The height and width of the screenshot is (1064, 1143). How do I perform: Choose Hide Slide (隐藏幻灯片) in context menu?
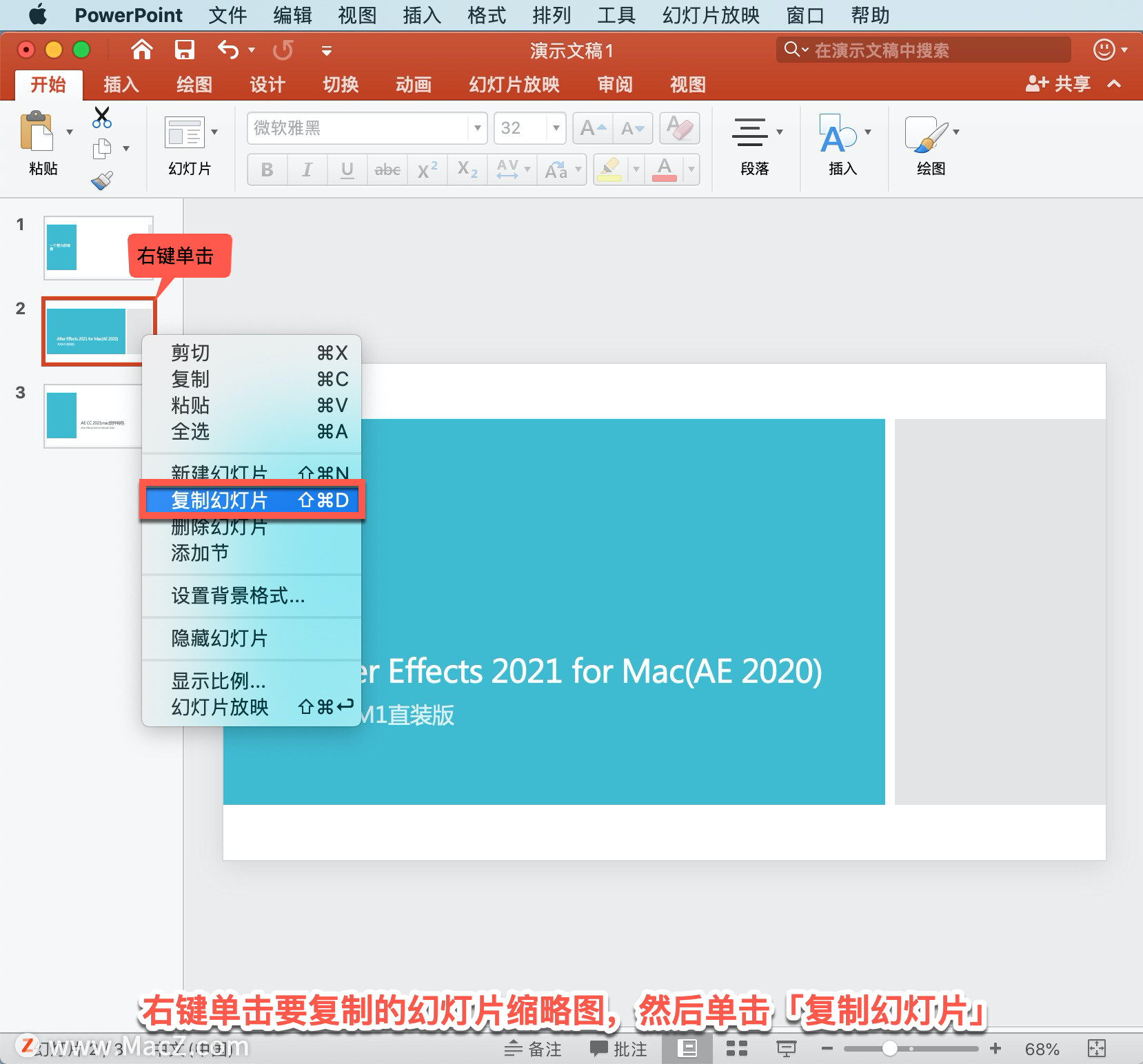tap(252, 638)
